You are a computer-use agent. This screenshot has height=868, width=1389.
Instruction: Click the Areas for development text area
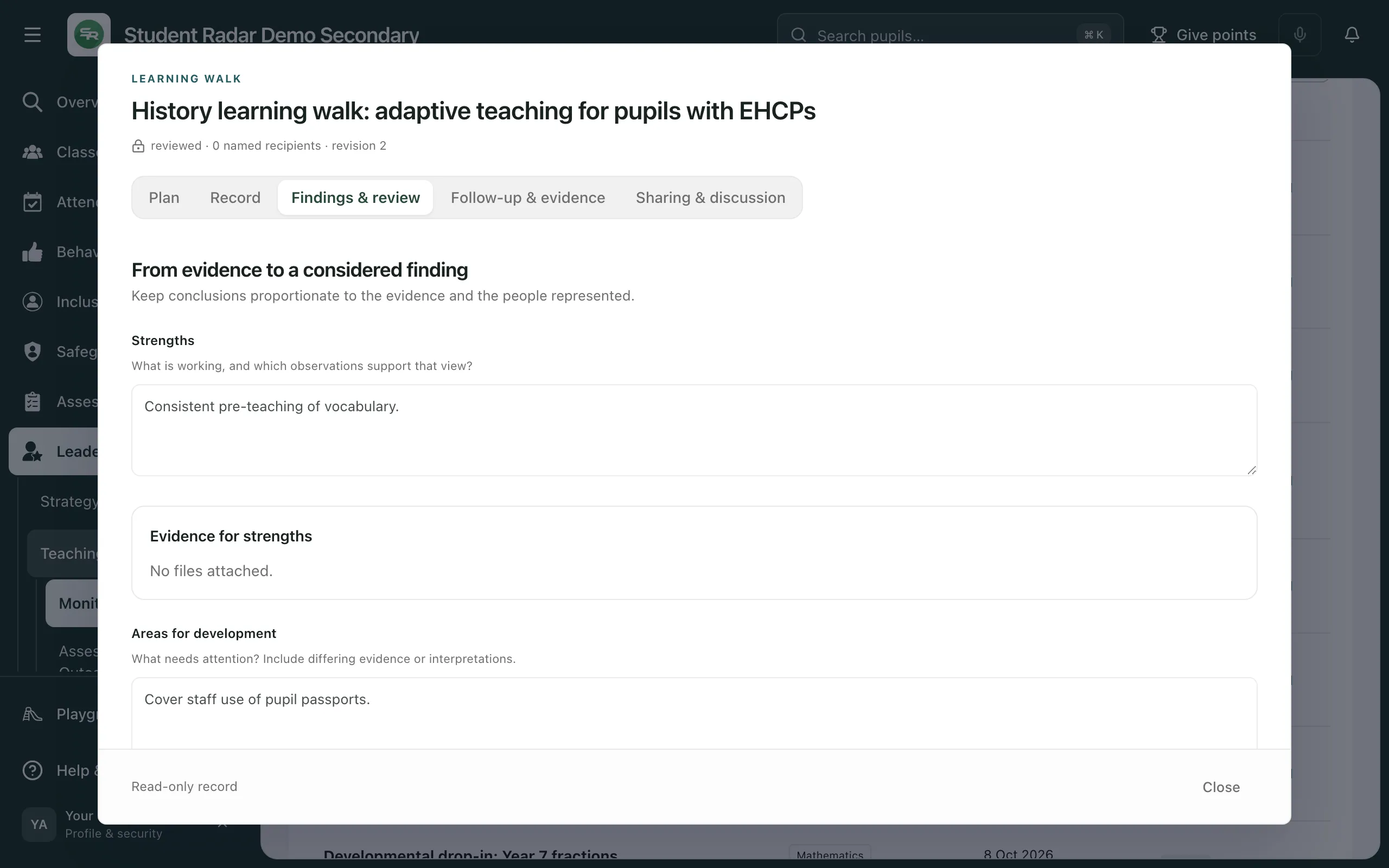coord(694,713)
